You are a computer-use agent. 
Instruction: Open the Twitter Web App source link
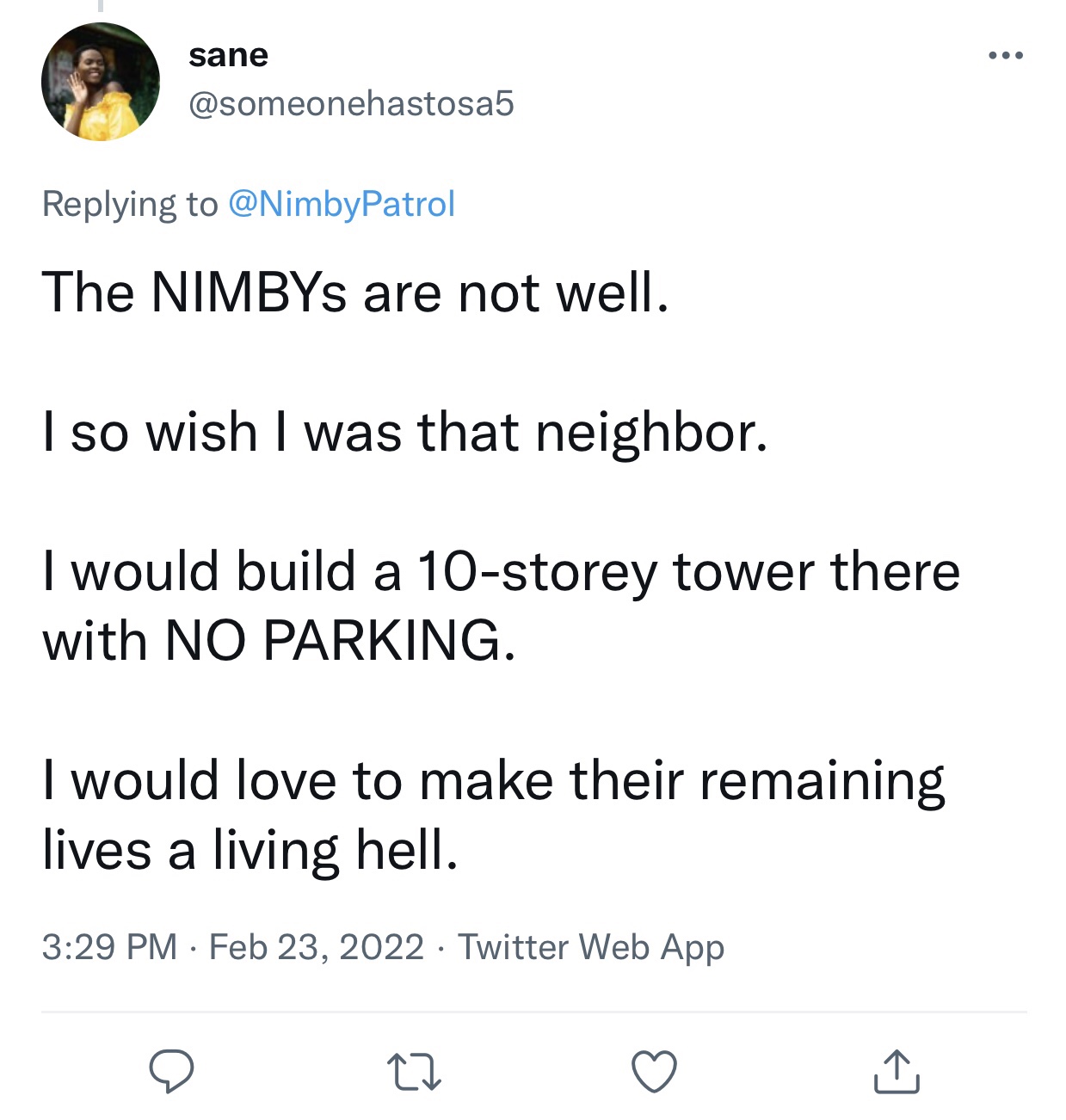(590, 946)
